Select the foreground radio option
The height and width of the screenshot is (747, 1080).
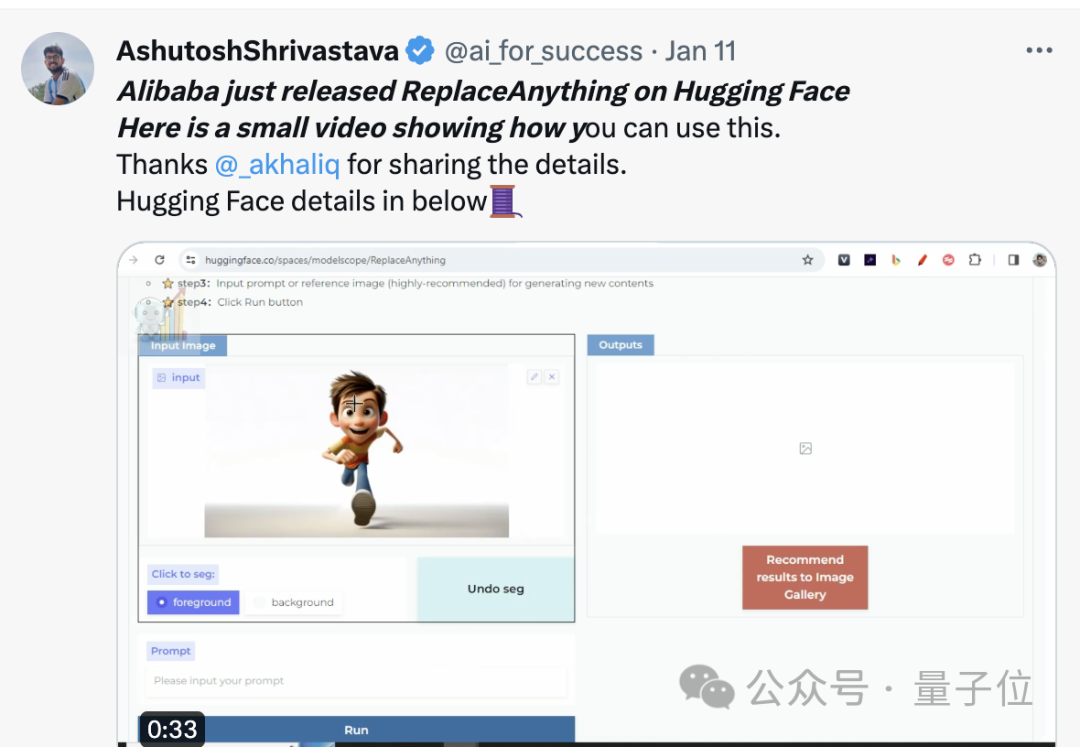193,602
